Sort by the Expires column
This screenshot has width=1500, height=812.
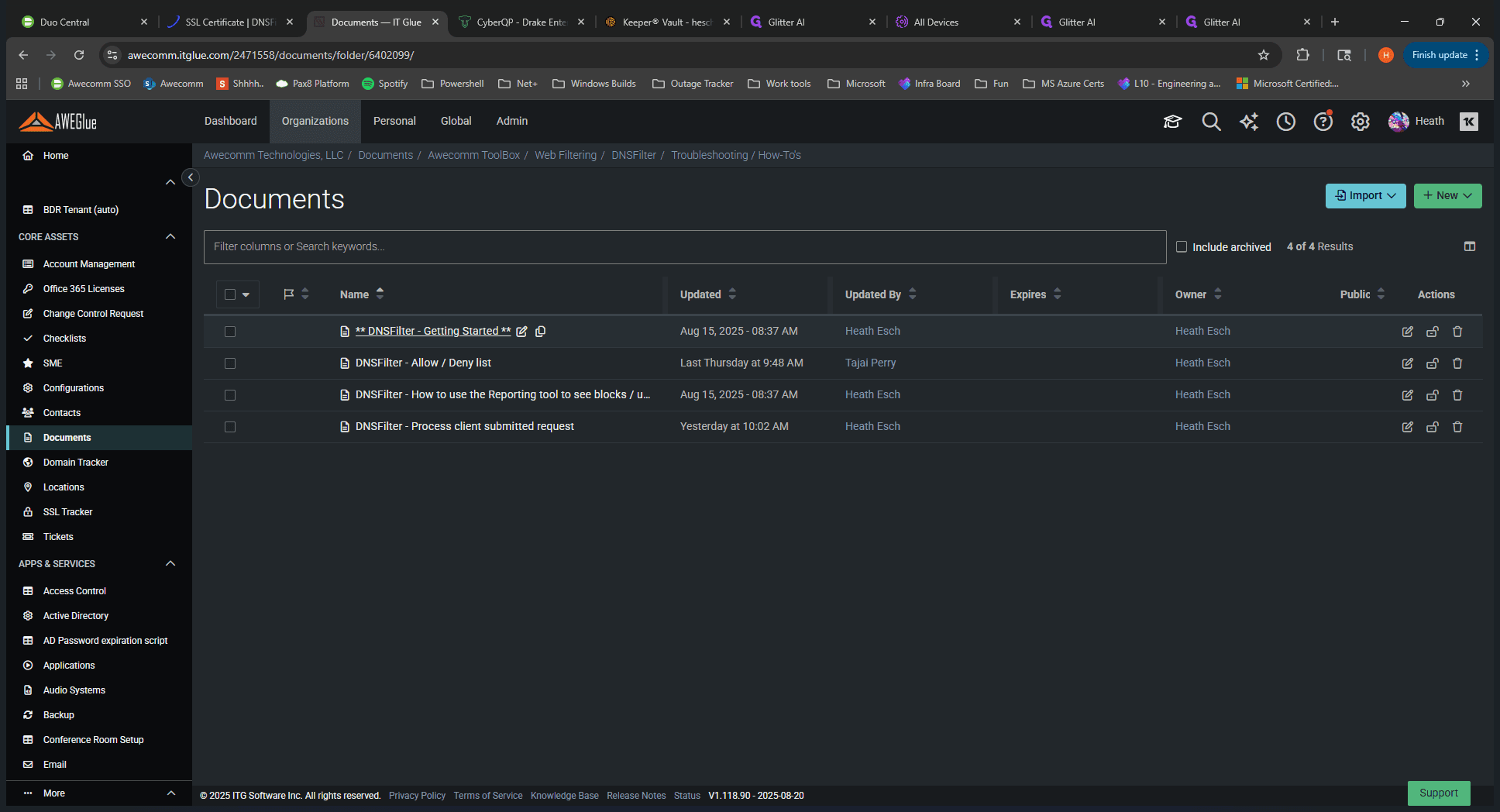tap(1036, 294)
